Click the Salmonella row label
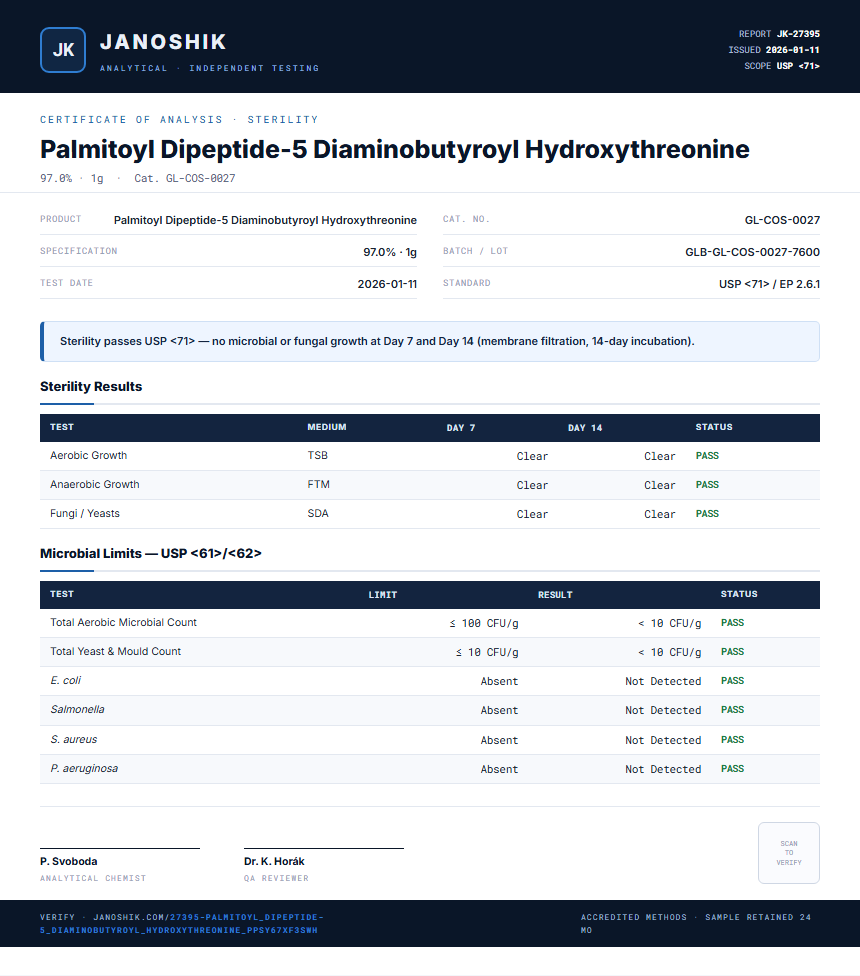The width and height of the screenshot is (860, 976). point(77,710)
